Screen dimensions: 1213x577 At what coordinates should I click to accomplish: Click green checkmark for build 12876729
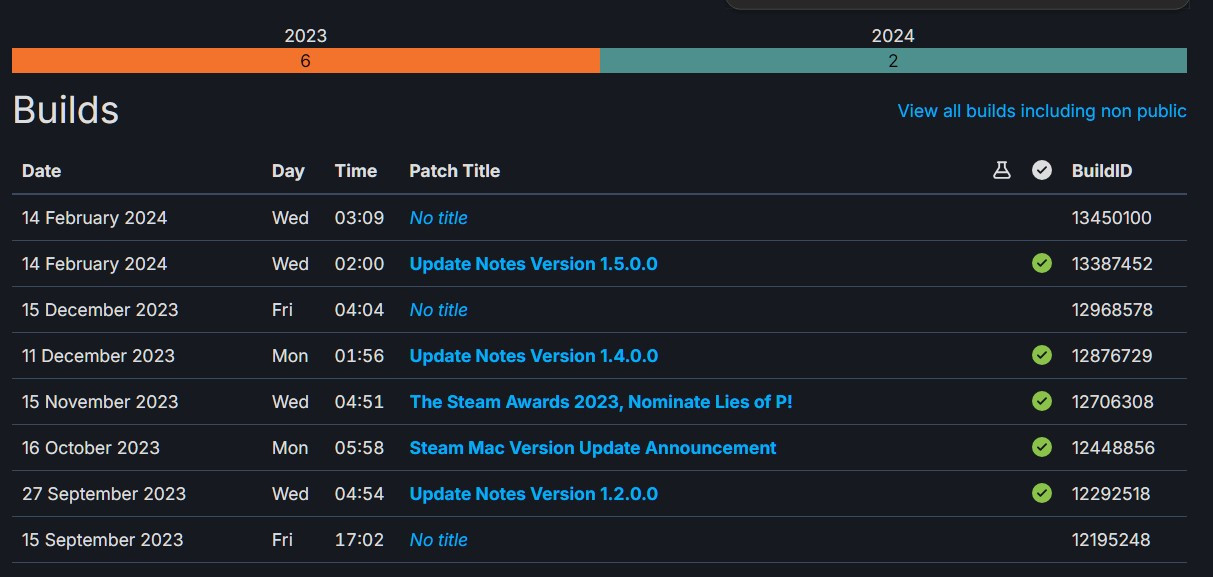[x=1042, y=356]
